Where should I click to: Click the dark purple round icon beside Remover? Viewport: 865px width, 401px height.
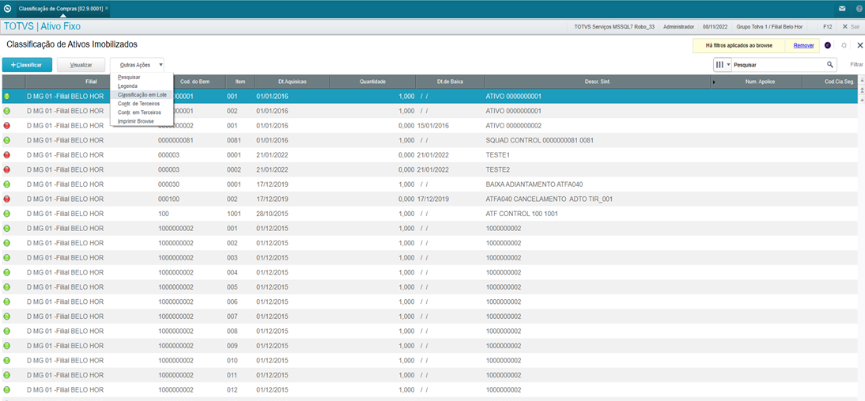pyautogui.click(x=827, y=45)
